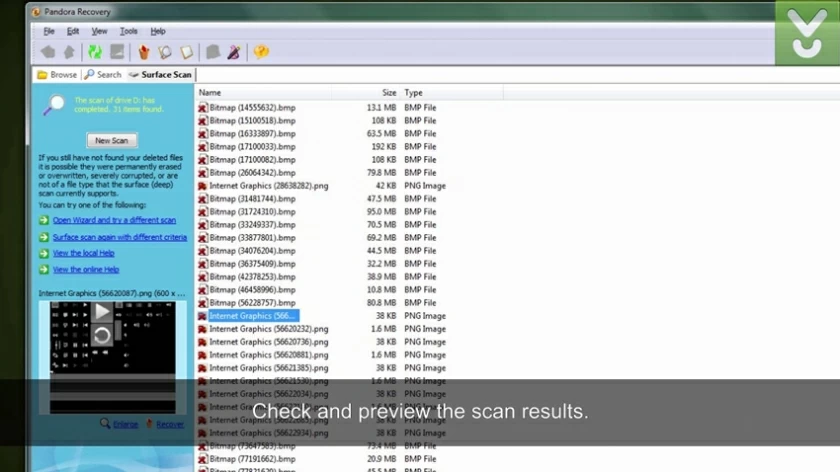Click the orange Recover bucket toolbar icon
Image resolution: width=840 pixels, height=472 pixels.
pyautogui.click(x=144, y=52)
